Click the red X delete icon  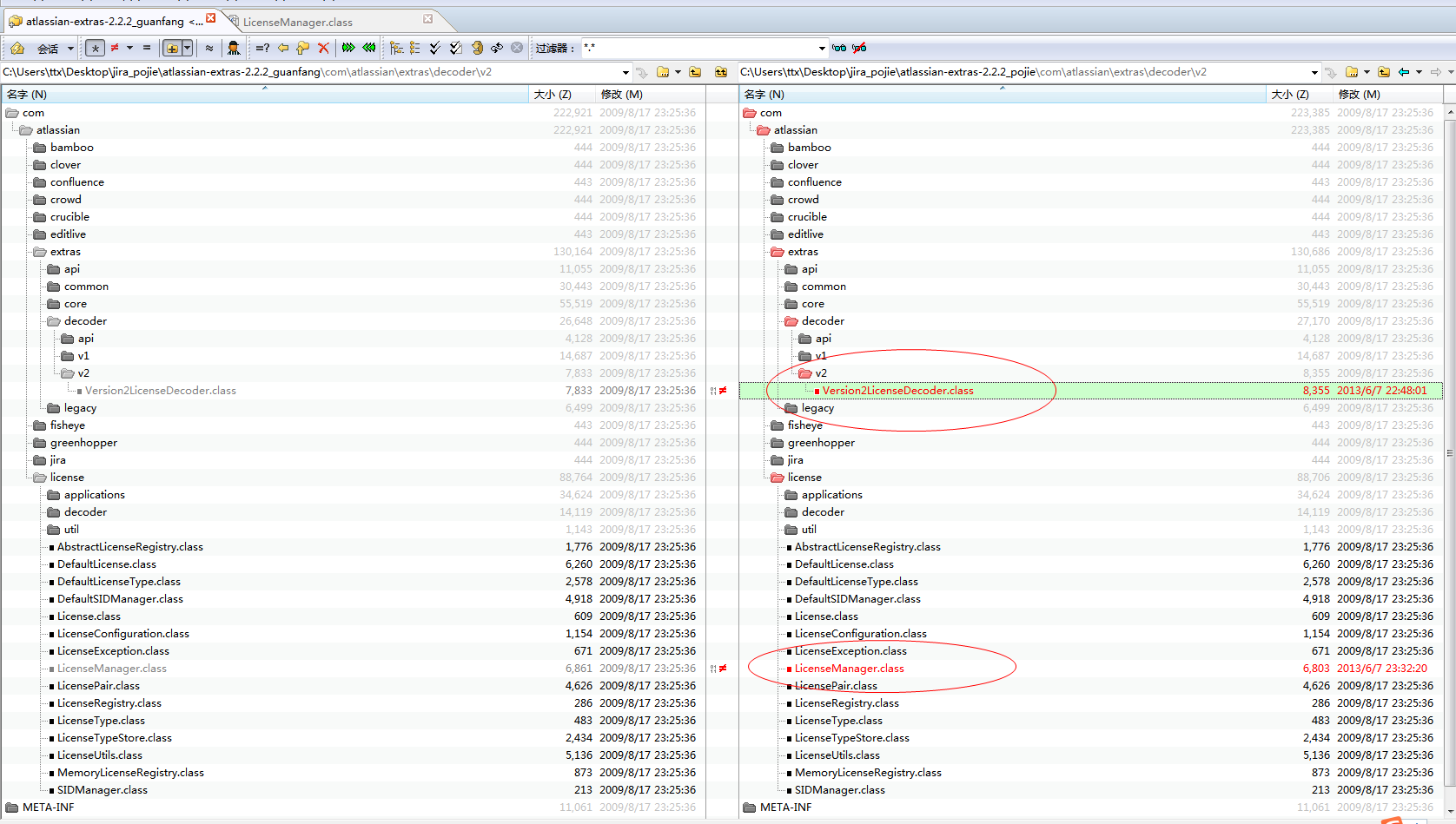click(x=323, y=48)
